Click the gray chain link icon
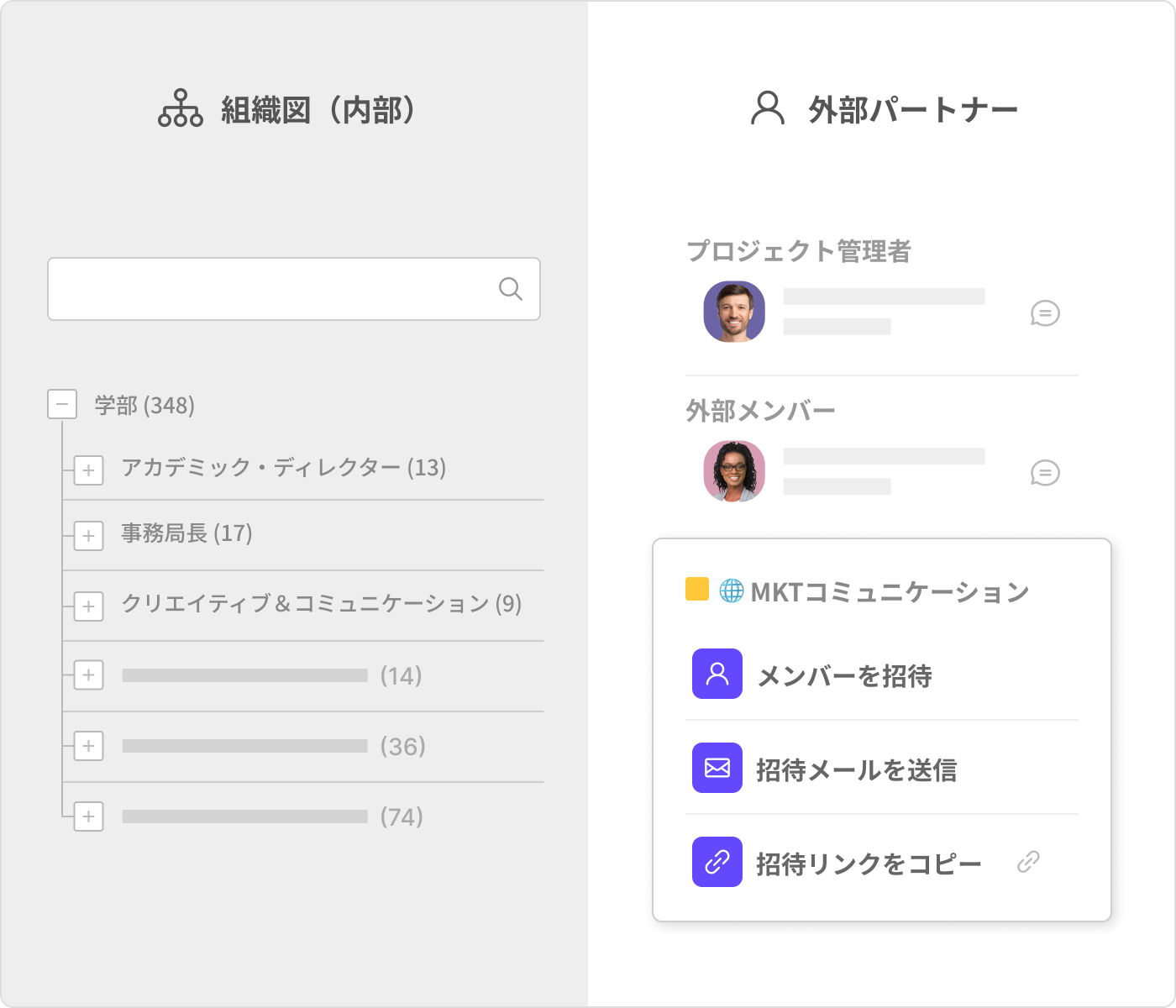 tap(1028, 862)
